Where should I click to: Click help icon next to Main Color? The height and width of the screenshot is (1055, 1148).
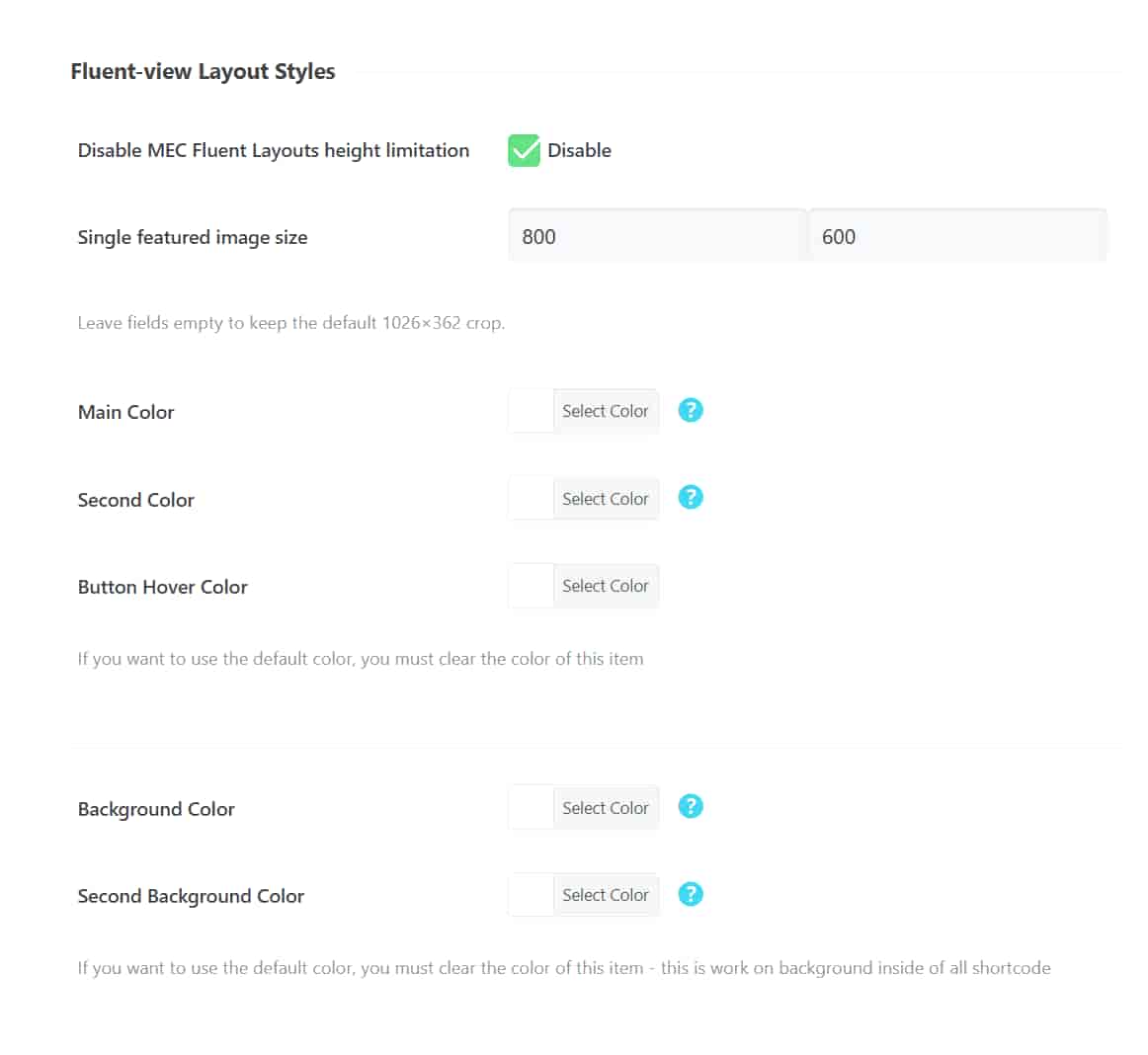click(x=691, y=410)
